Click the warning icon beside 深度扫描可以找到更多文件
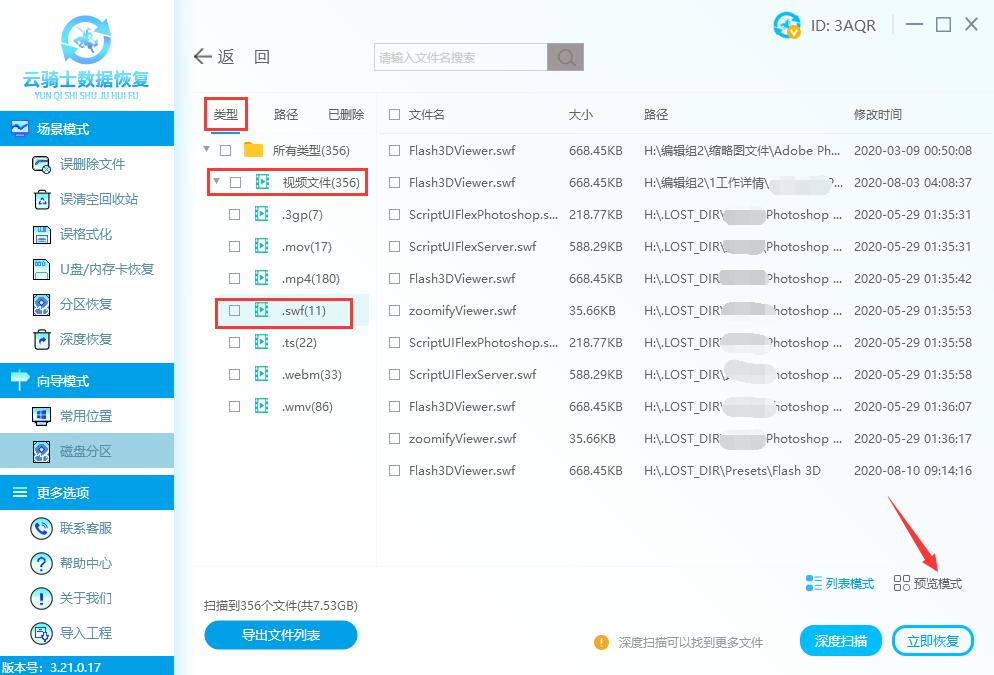 (601, 642)
